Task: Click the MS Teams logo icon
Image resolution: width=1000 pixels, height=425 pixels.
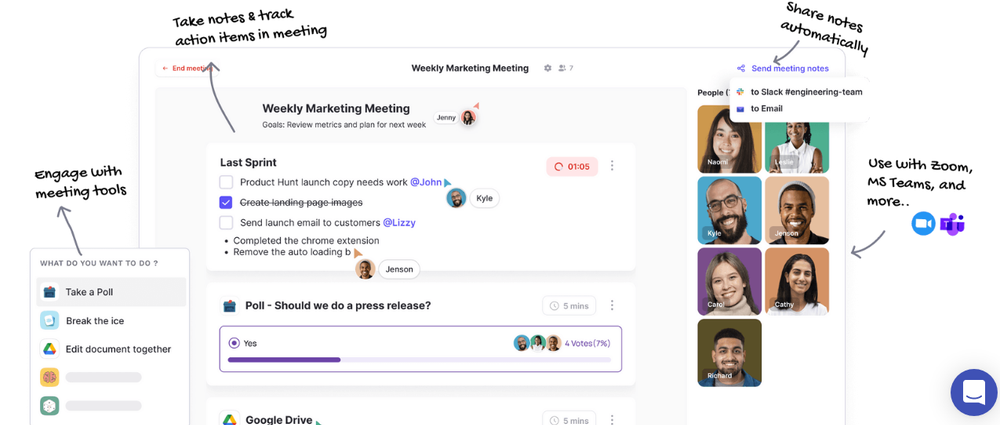Action: click(952, 224)
